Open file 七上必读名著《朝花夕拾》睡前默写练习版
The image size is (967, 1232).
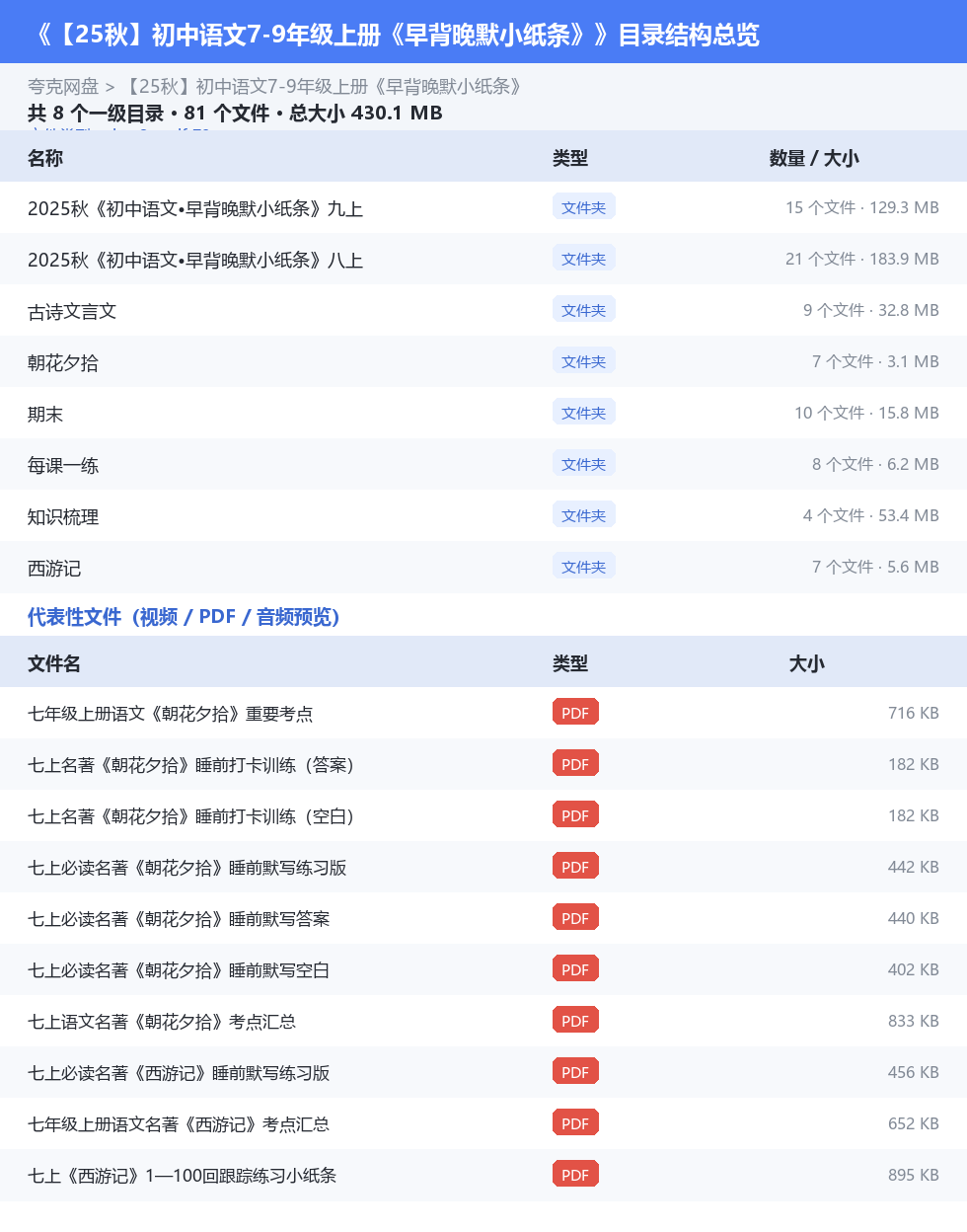(187, 868)
